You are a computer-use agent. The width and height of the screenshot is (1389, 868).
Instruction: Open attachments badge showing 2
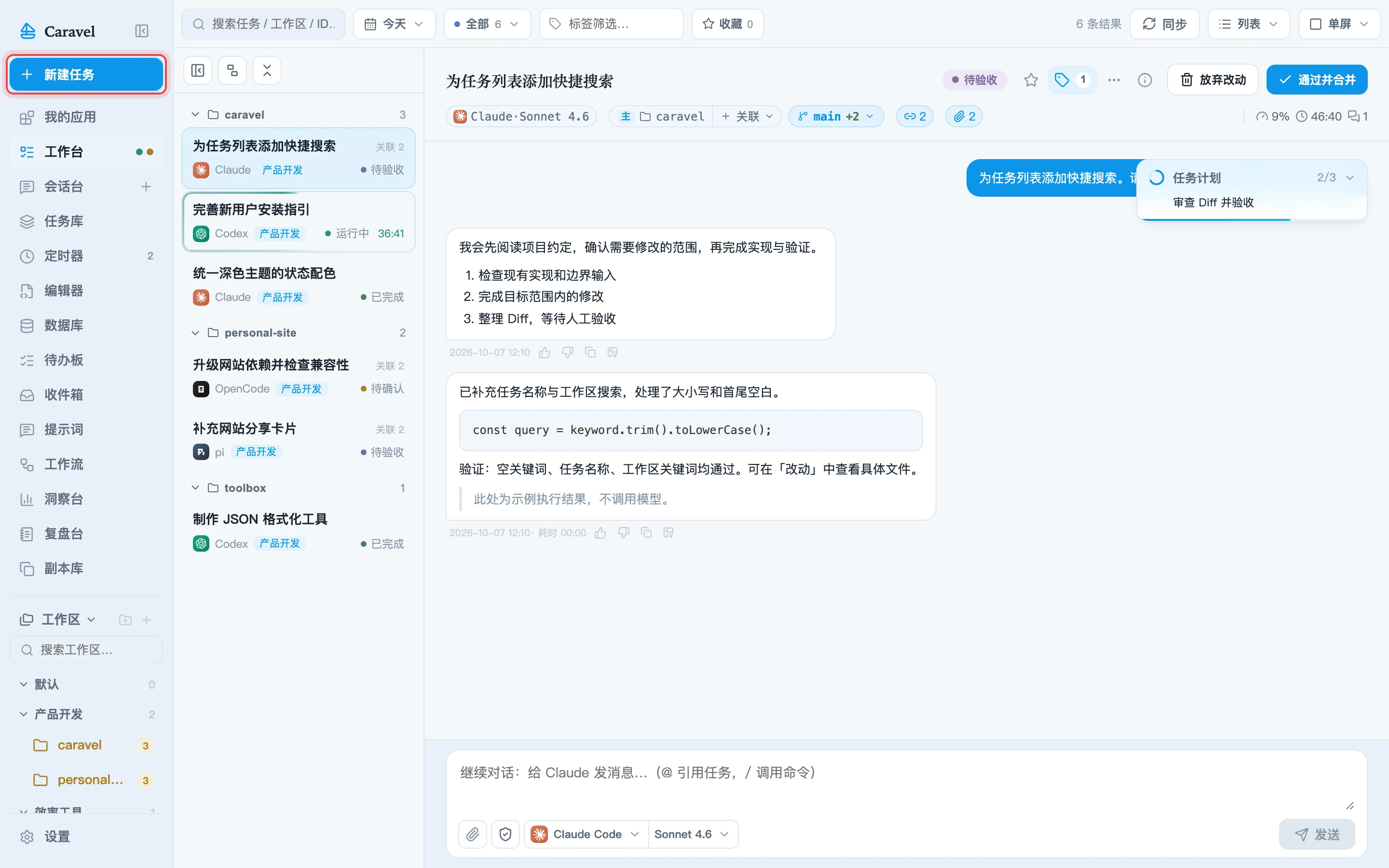pyautogui.click(x=964, y=117)
